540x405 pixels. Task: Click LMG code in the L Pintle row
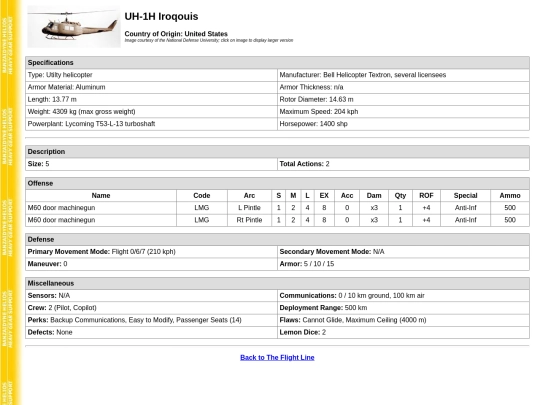pyautogui.click(x=202, y=208)
